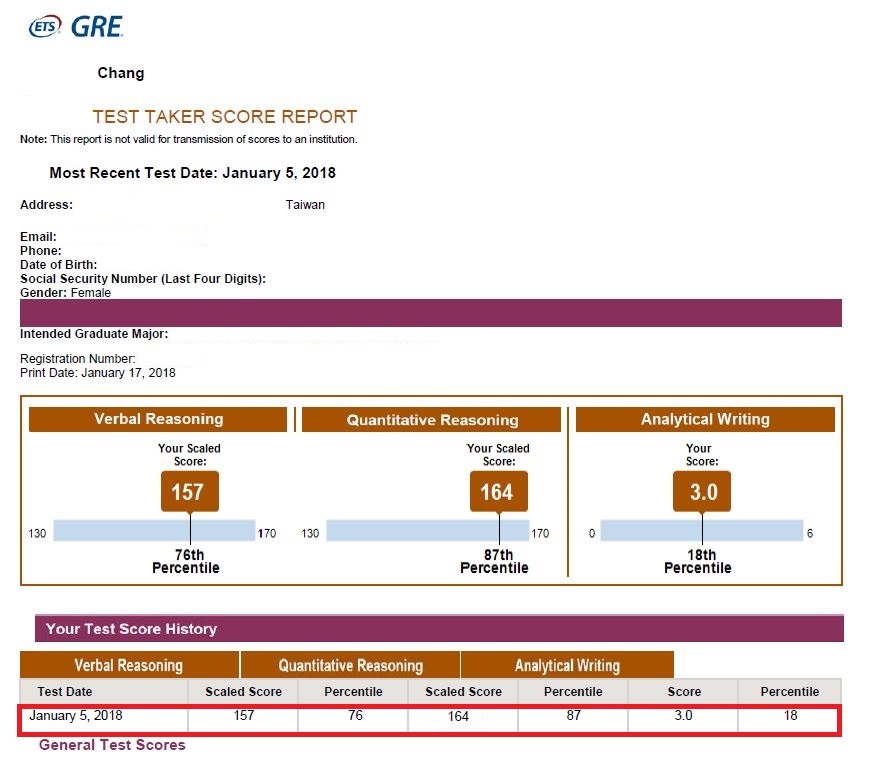Click the 3.0 analytical writing score badge
The height and width of the screenshot is (757, 875).
(702, 491)
